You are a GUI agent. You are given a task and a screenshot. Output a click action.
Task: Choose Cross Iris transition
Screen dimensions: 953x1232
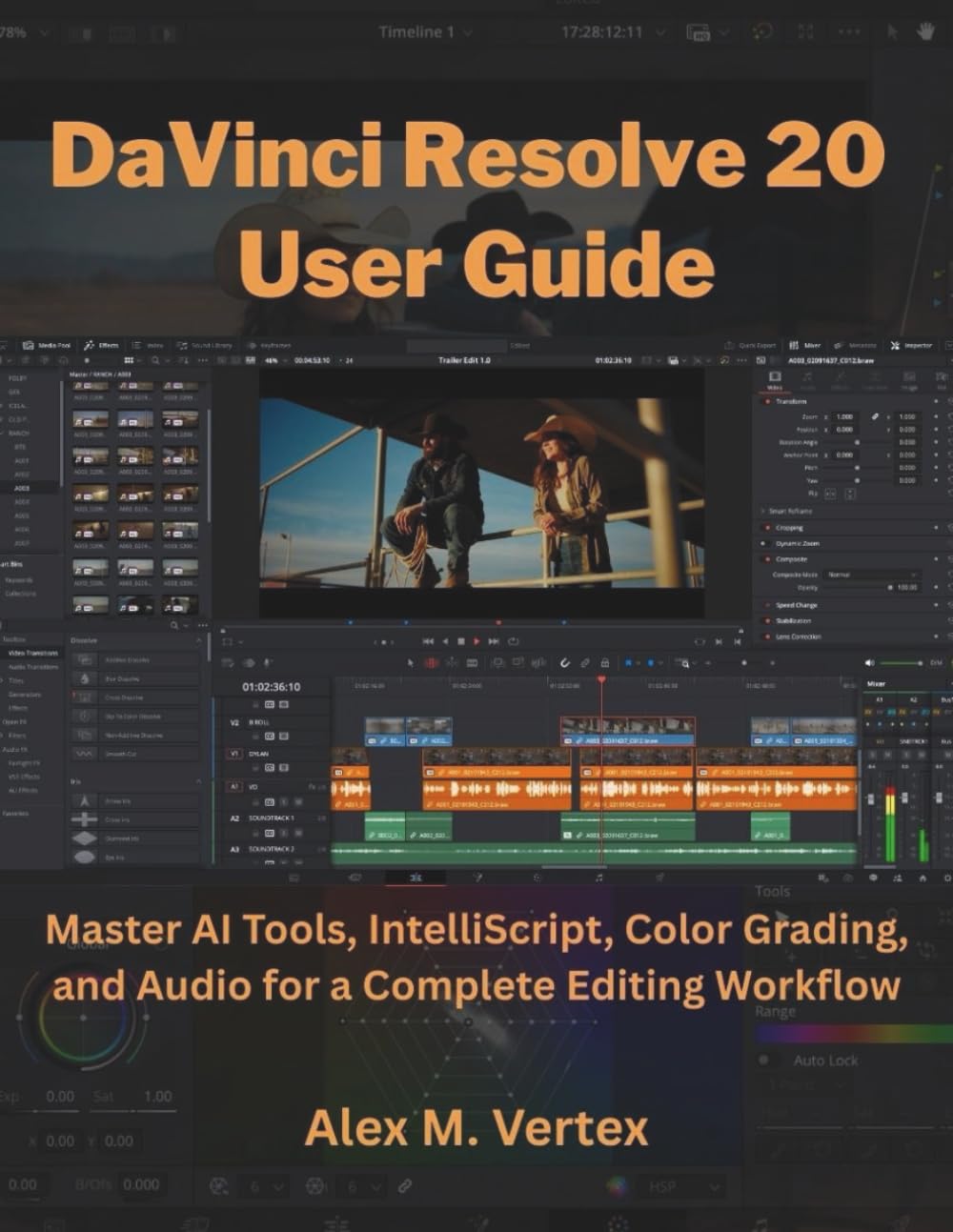[x=134, y=819]
